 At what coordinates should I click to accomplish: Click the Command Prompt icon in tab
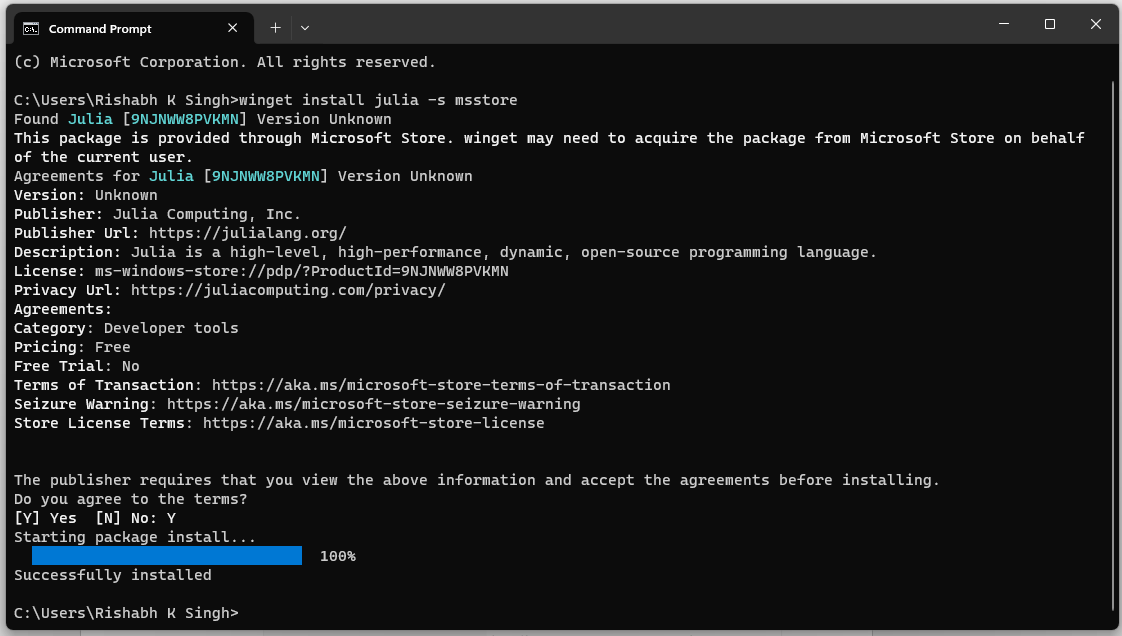[x=31, y=29]
